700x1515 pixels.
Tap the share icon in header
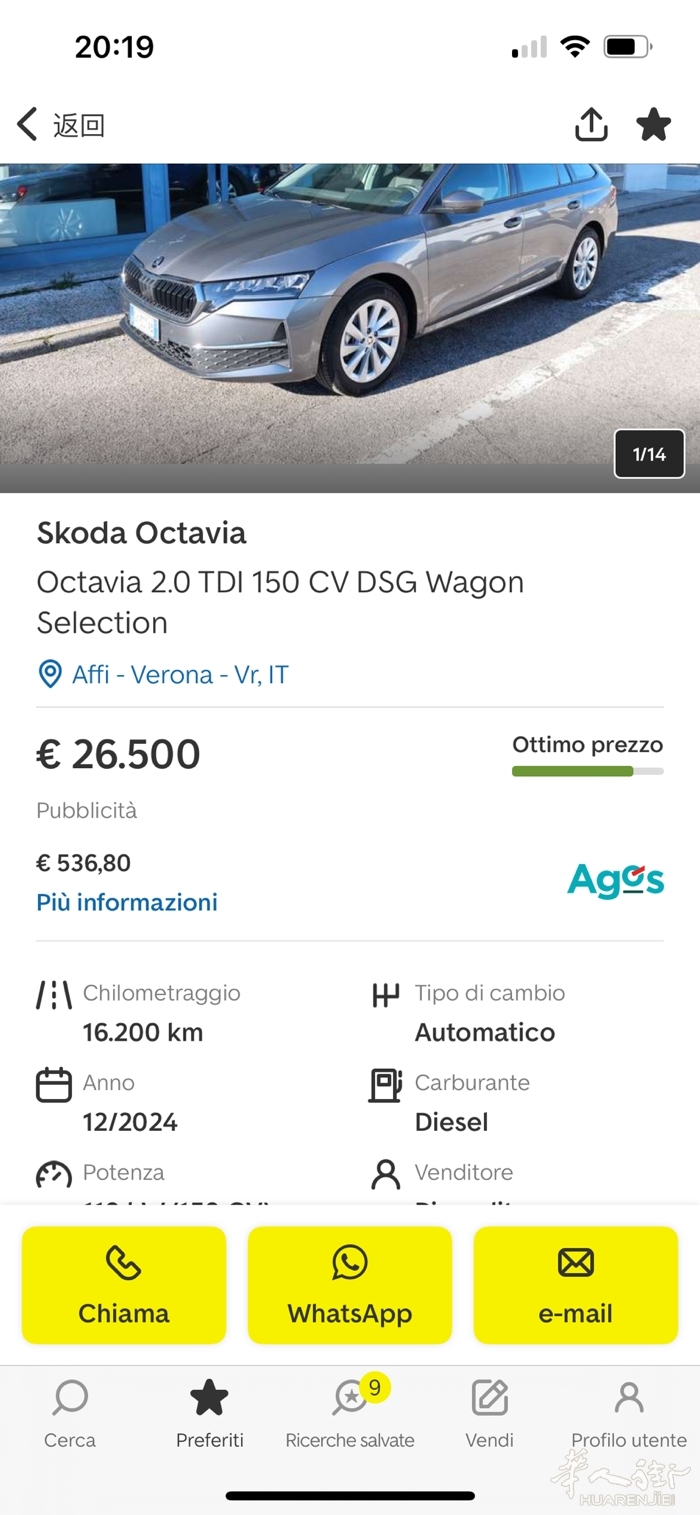[x=591, y=125]
